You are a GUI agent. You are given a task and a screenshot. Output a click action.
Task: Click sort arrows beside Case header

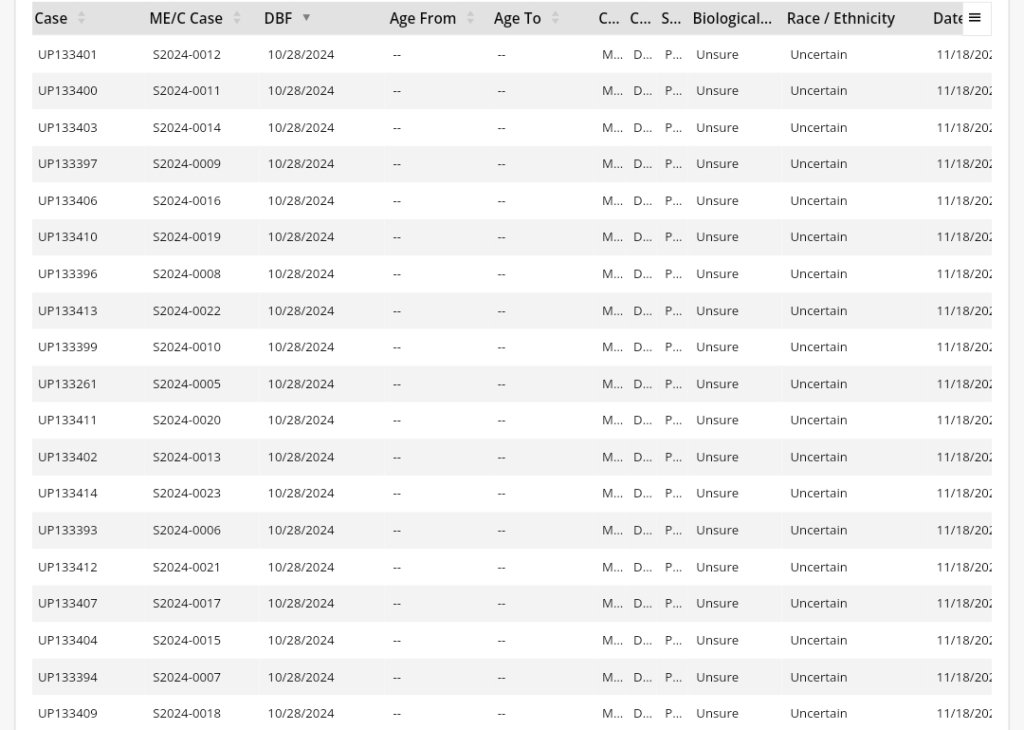[x=81, y=18]
